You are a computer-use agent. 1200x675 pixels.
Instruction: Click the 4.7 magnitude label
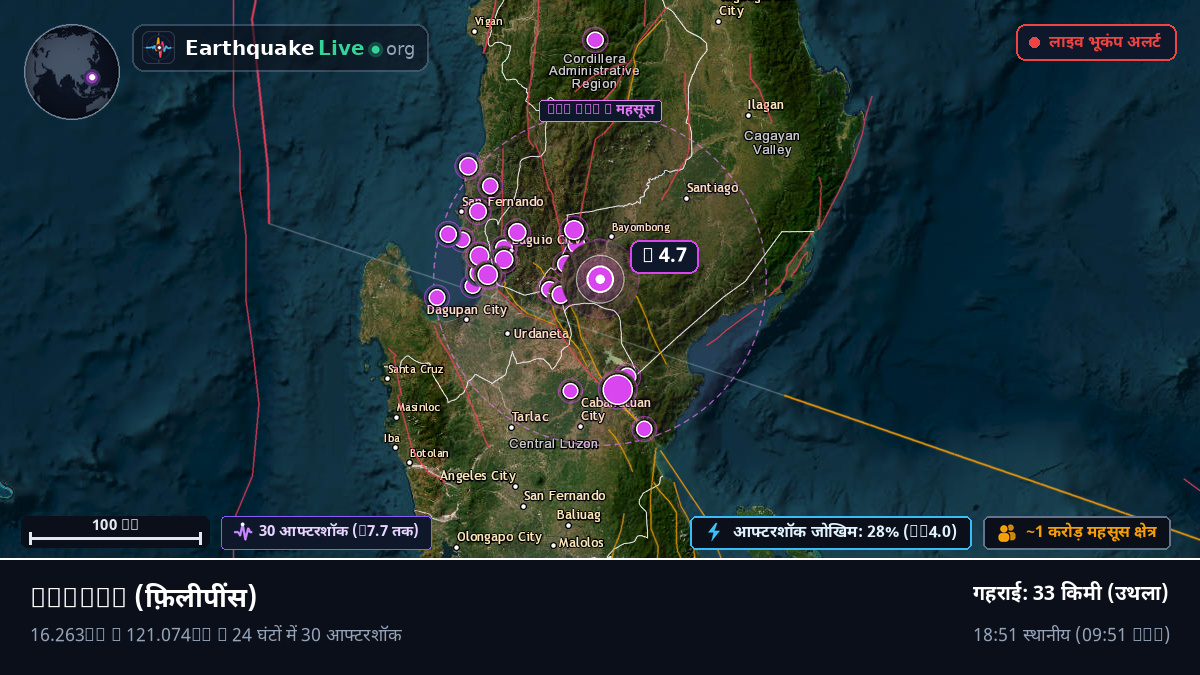[664, 256]
